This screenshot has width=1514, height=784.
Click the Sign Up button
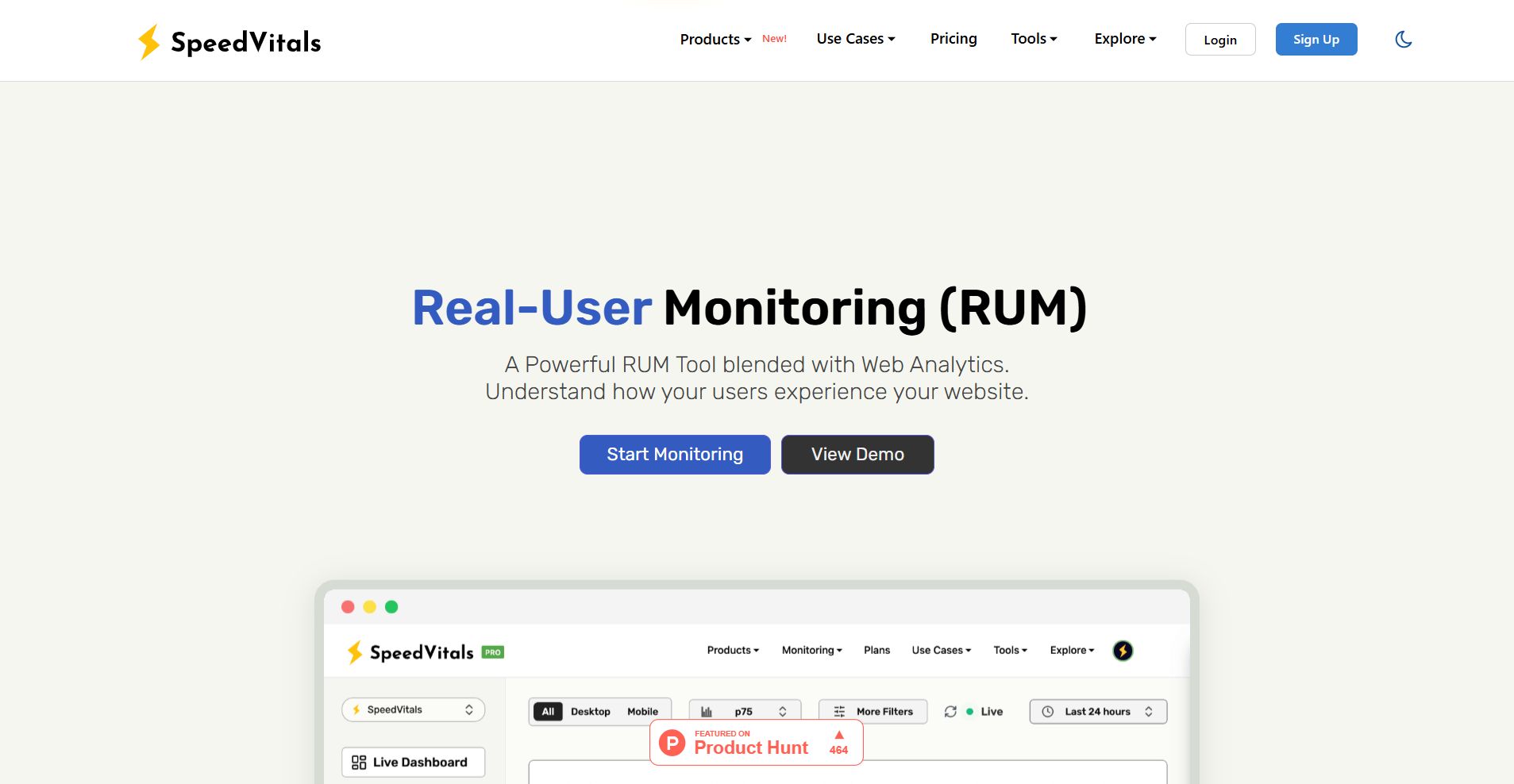[1316, 40]
